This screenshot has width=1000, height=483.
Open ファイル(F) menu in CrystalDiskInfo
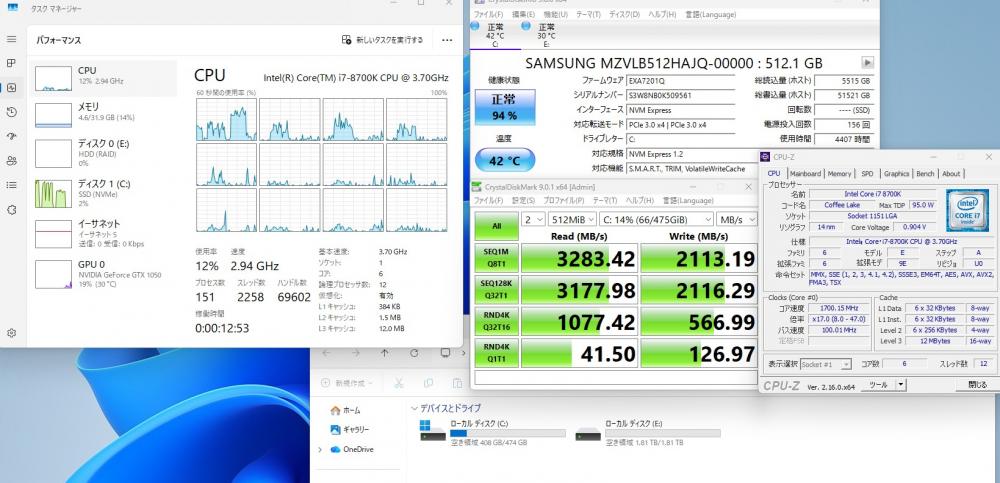(488, 14)
